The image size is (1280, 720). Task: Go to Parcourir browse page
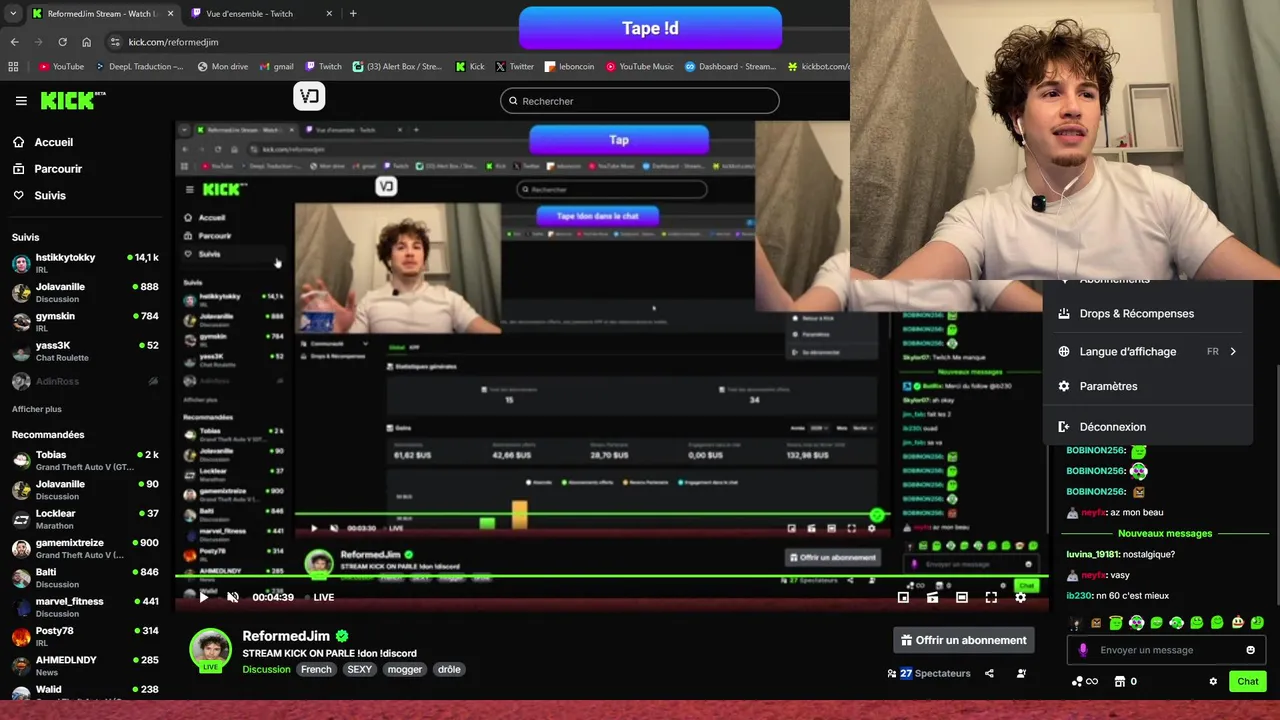click(x=58, y=169)
